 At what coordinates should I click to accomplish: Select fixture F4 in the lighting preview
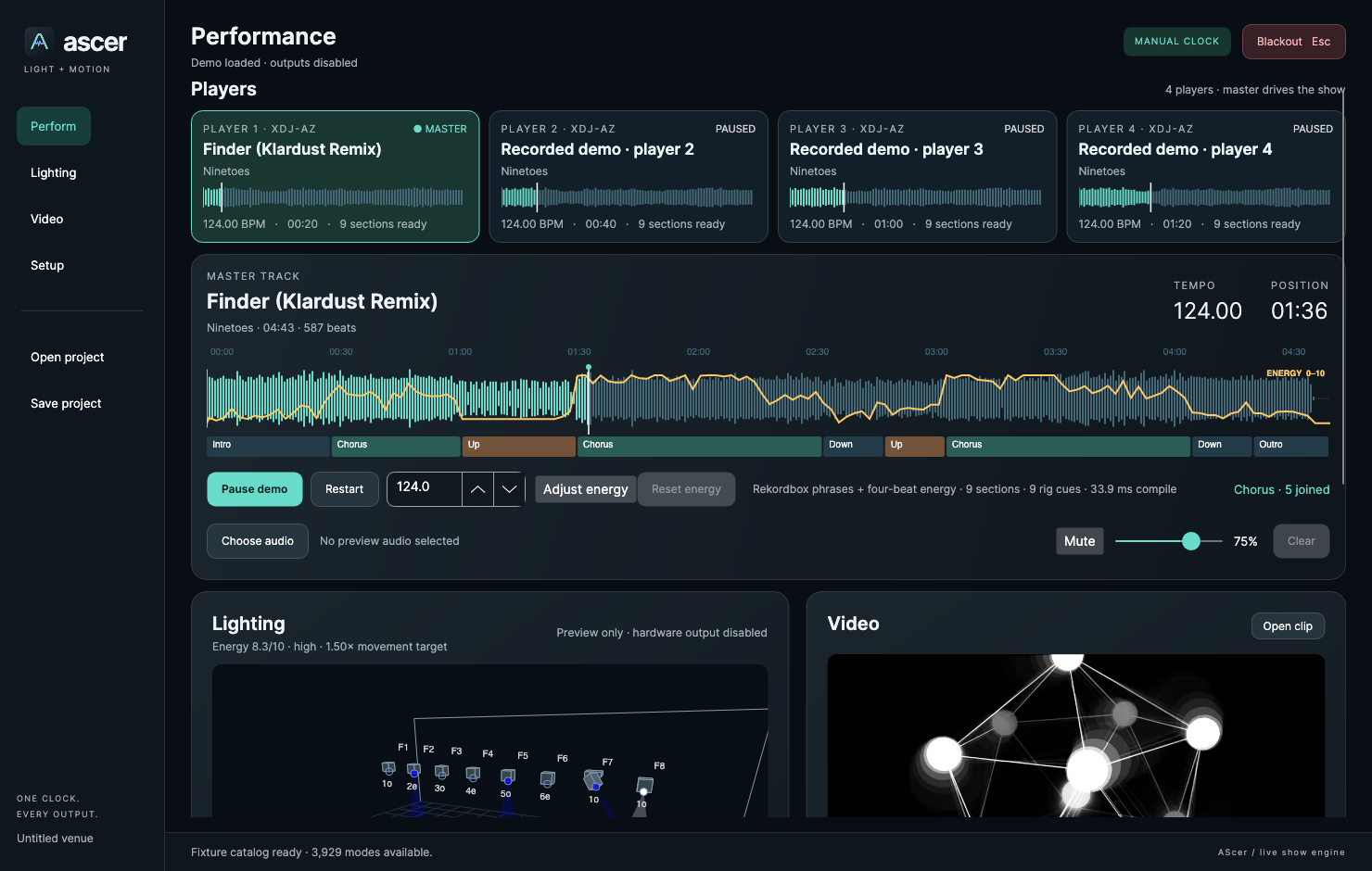(x=473, y=774)
